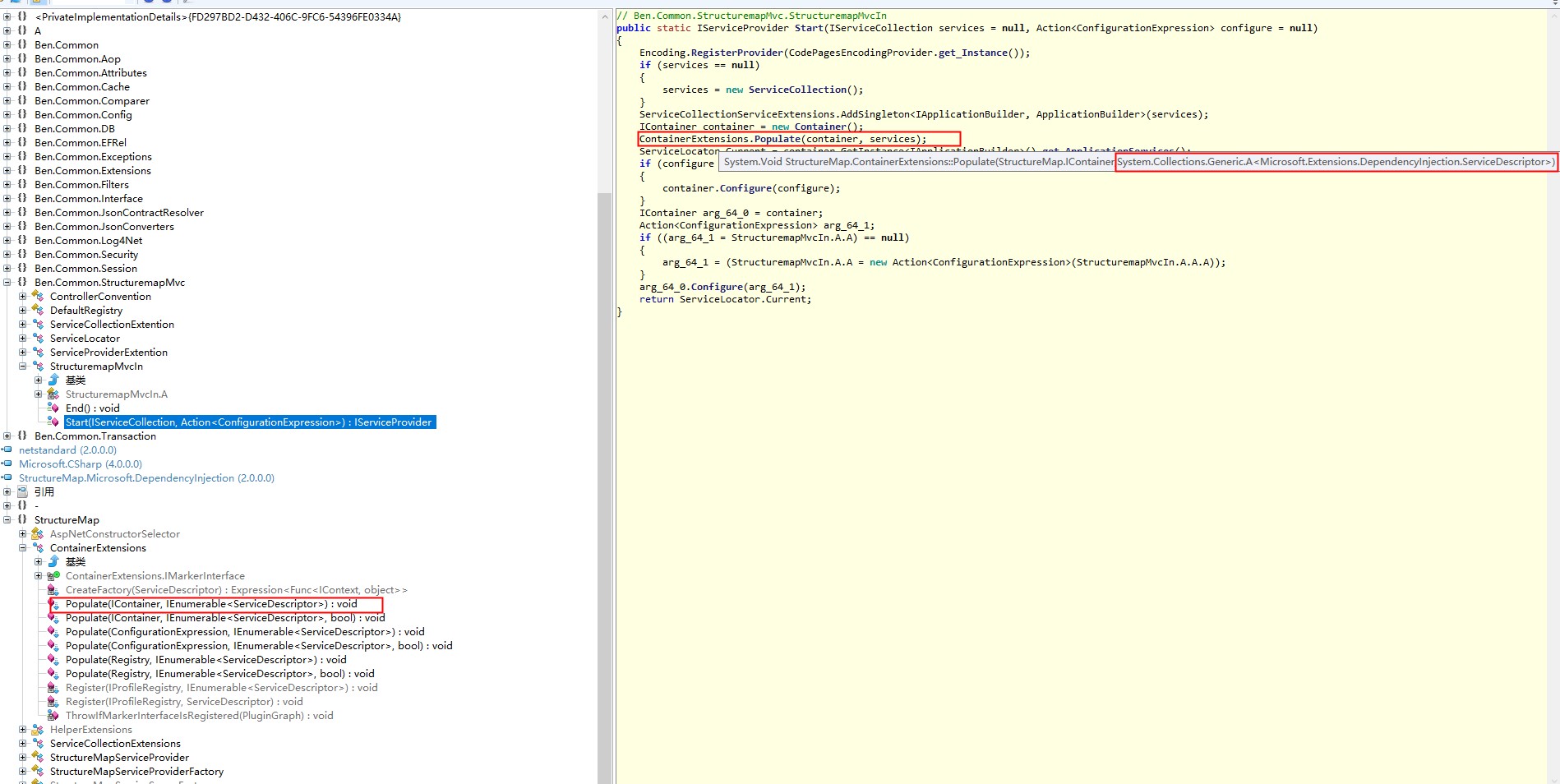This screenshot has height=784, width=1560.
Task: Select the Ben.Common.JsonConverters namespace
Action: tap(104, 226)
